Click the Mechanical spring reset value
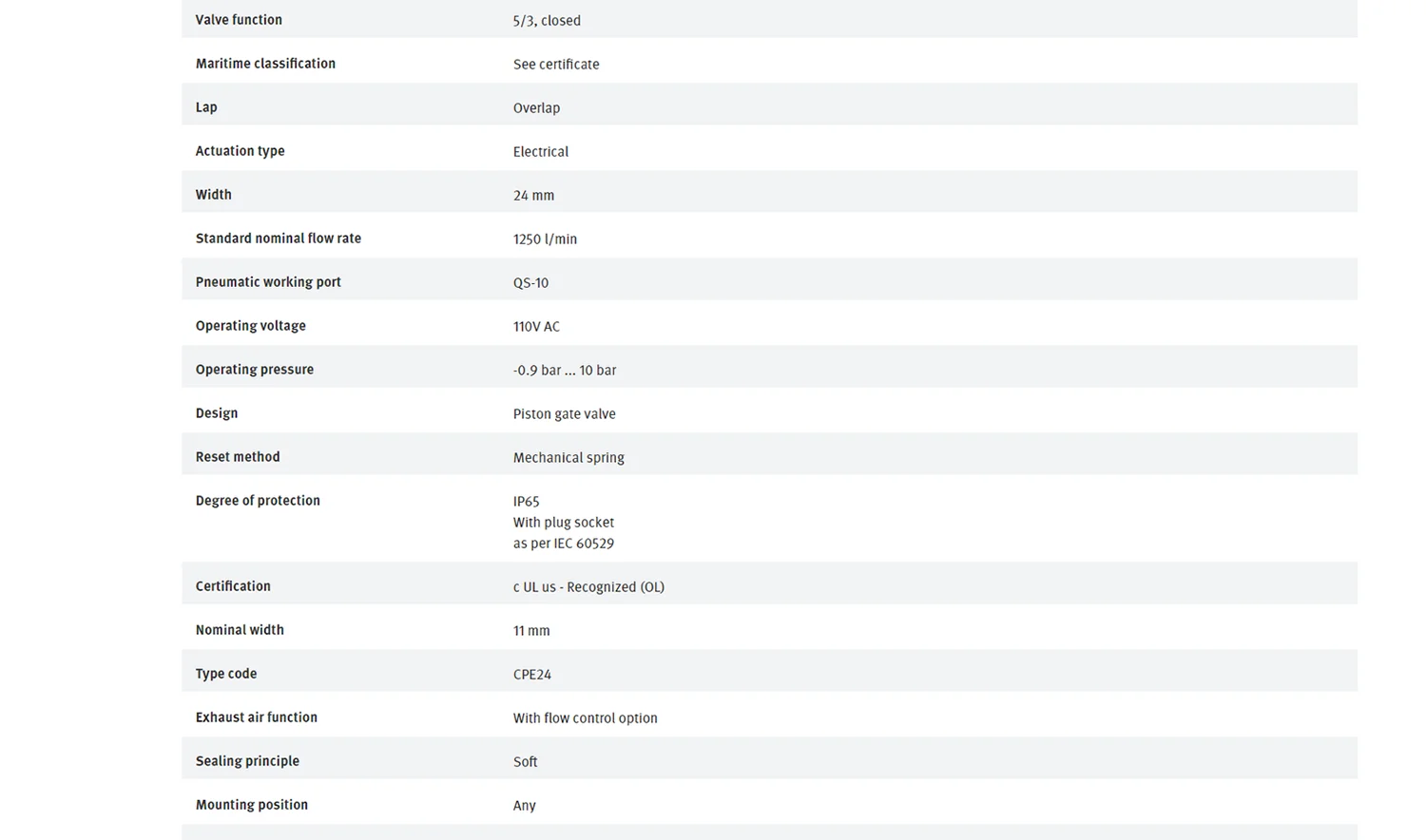The height and width of the screenshot is (840, 1426). click(x=568, y=458)
